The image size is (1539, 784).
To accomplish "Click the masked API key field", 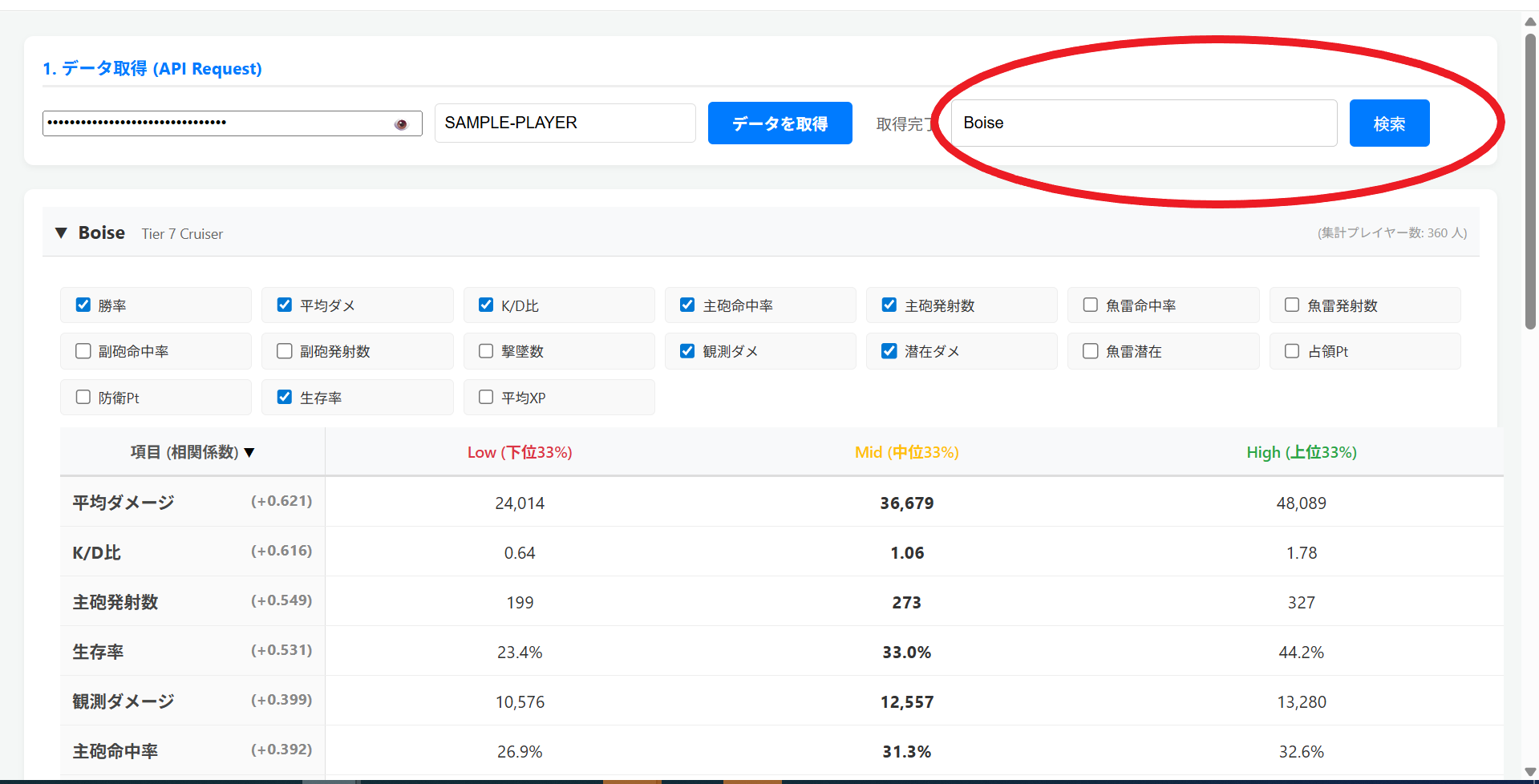I will pyautogui.click(x=217, y=123).
